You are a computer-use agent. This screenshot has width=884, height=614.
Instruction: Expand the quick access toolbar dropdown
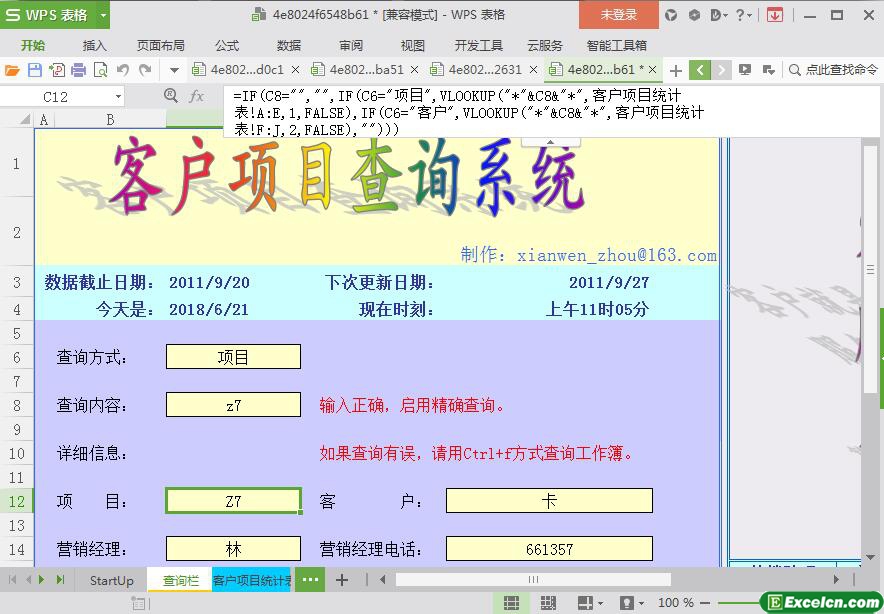point(174,70)
